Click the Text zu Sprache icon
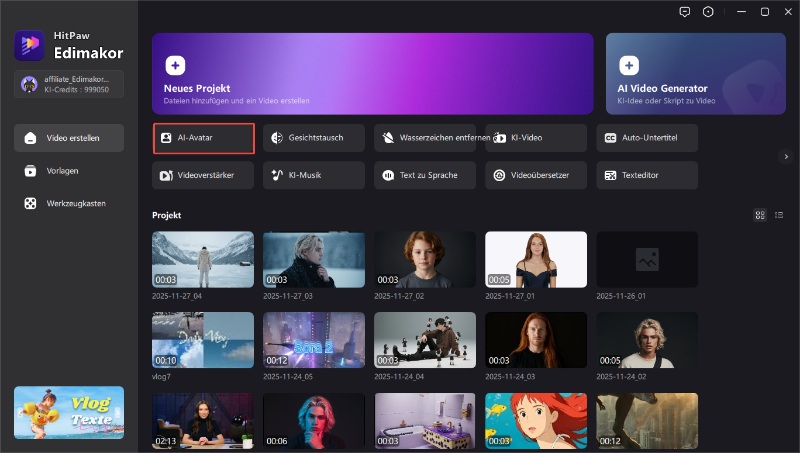Image resolution: width=800 pixels, height=453 pixels. tap(388, 175)
